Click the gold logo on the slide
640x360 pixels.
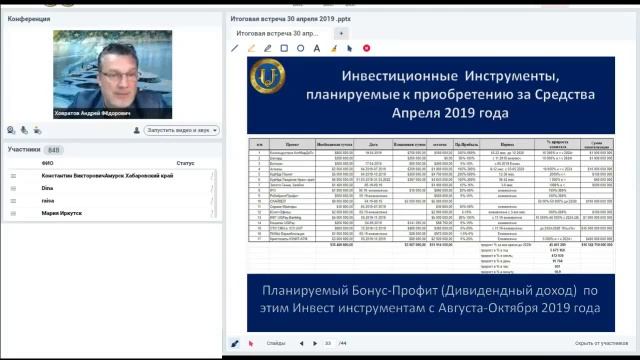tap(268, 76)
